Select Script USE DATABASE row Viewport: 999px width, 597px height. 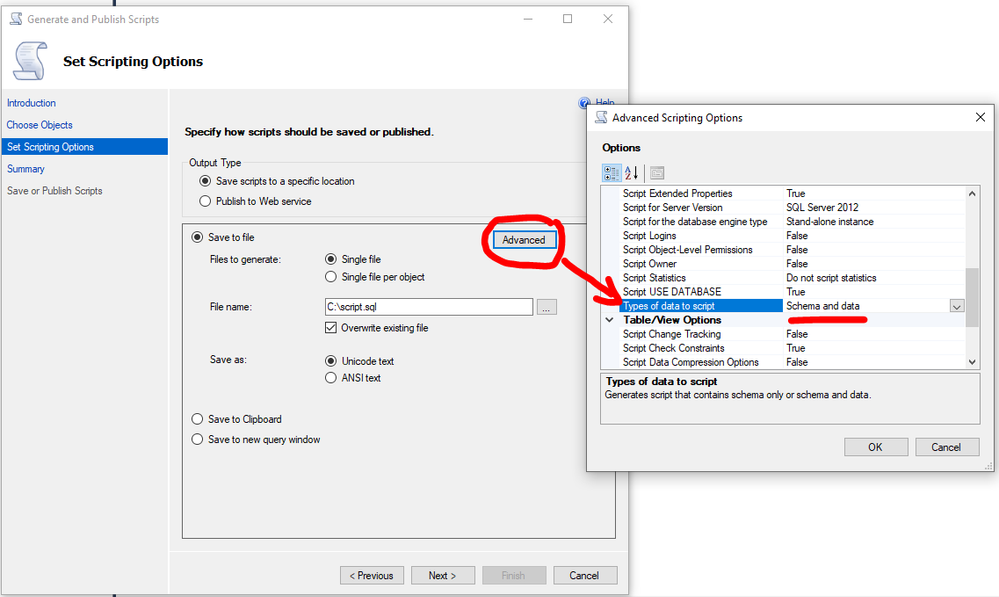(x=793, y=291)
